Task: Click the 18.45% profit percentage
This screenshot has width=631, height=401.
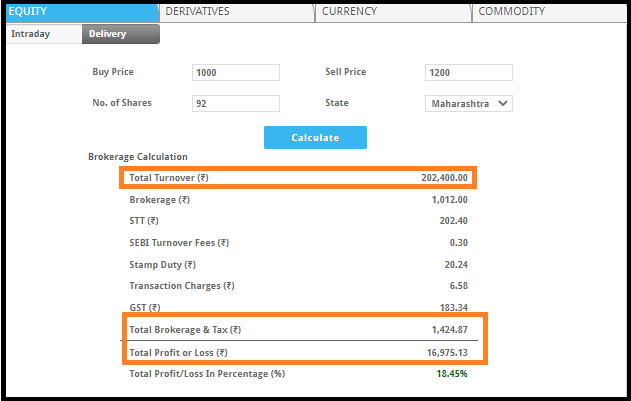Action: (451, 374)
